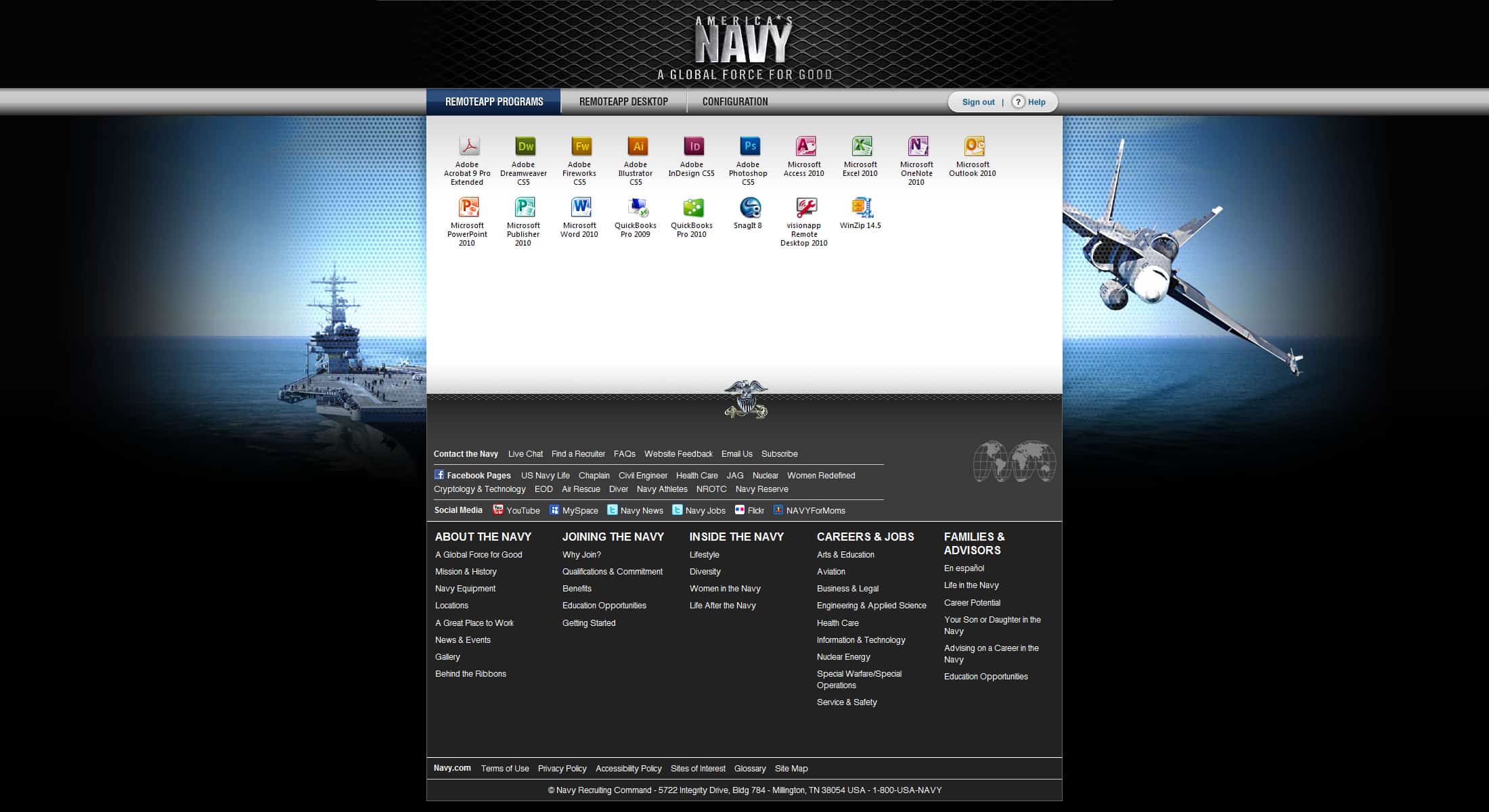Click Why Join? link

coord(581,555)
